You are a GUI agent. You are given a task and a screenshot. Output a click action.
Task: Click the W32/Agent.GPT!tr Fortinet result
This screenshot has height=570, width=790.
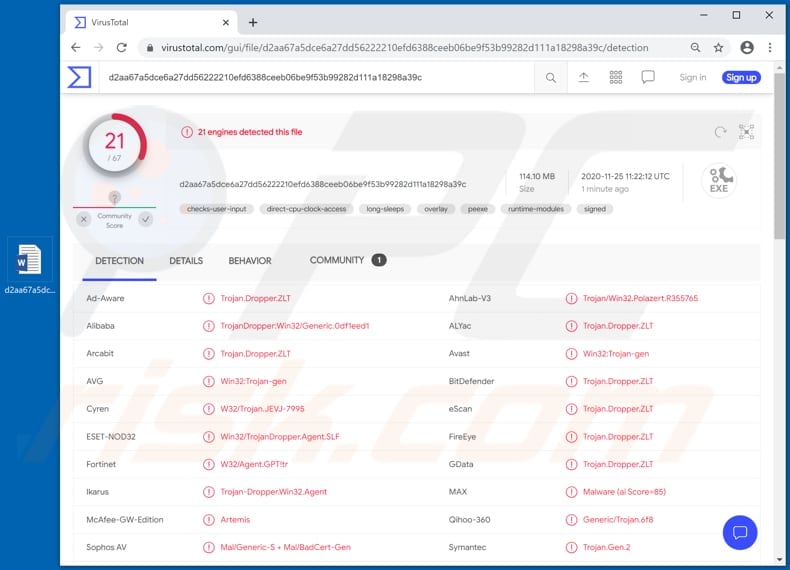pos(254,464)
